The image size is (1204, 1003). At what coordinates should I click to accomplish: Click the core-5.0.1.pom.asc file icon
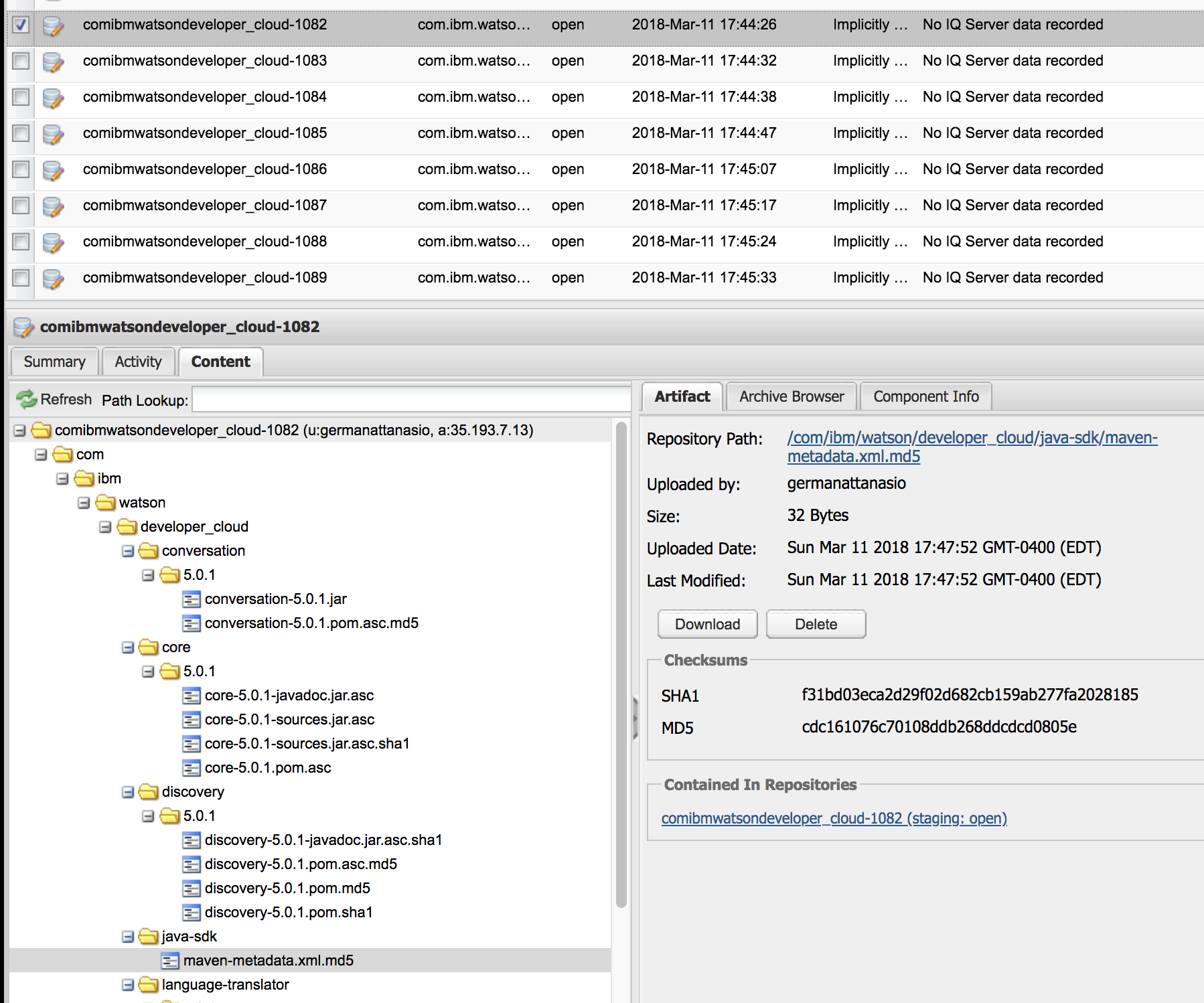(192, 768)
